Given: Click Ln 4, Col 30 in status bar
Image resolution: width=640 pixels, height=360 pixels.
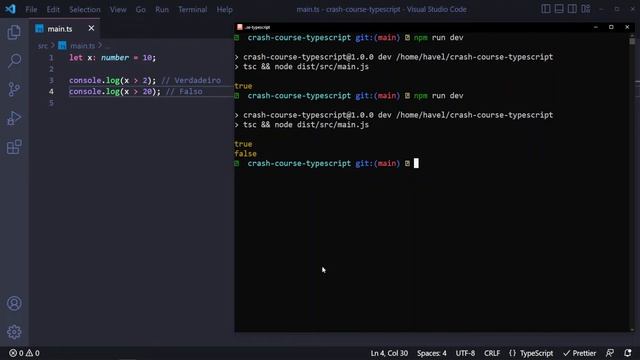Looking at the screenshot, I should [x=389, y=353].
